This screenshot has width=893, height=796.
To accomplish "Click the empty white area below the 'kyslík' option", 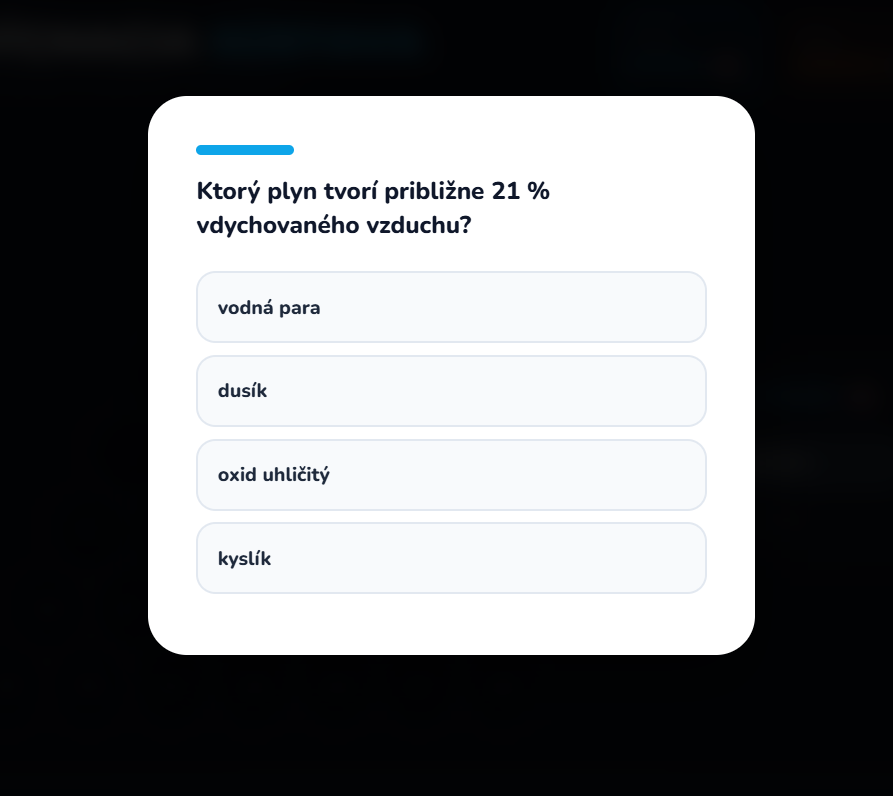I will pyautogui.click(x=451, y=624).
